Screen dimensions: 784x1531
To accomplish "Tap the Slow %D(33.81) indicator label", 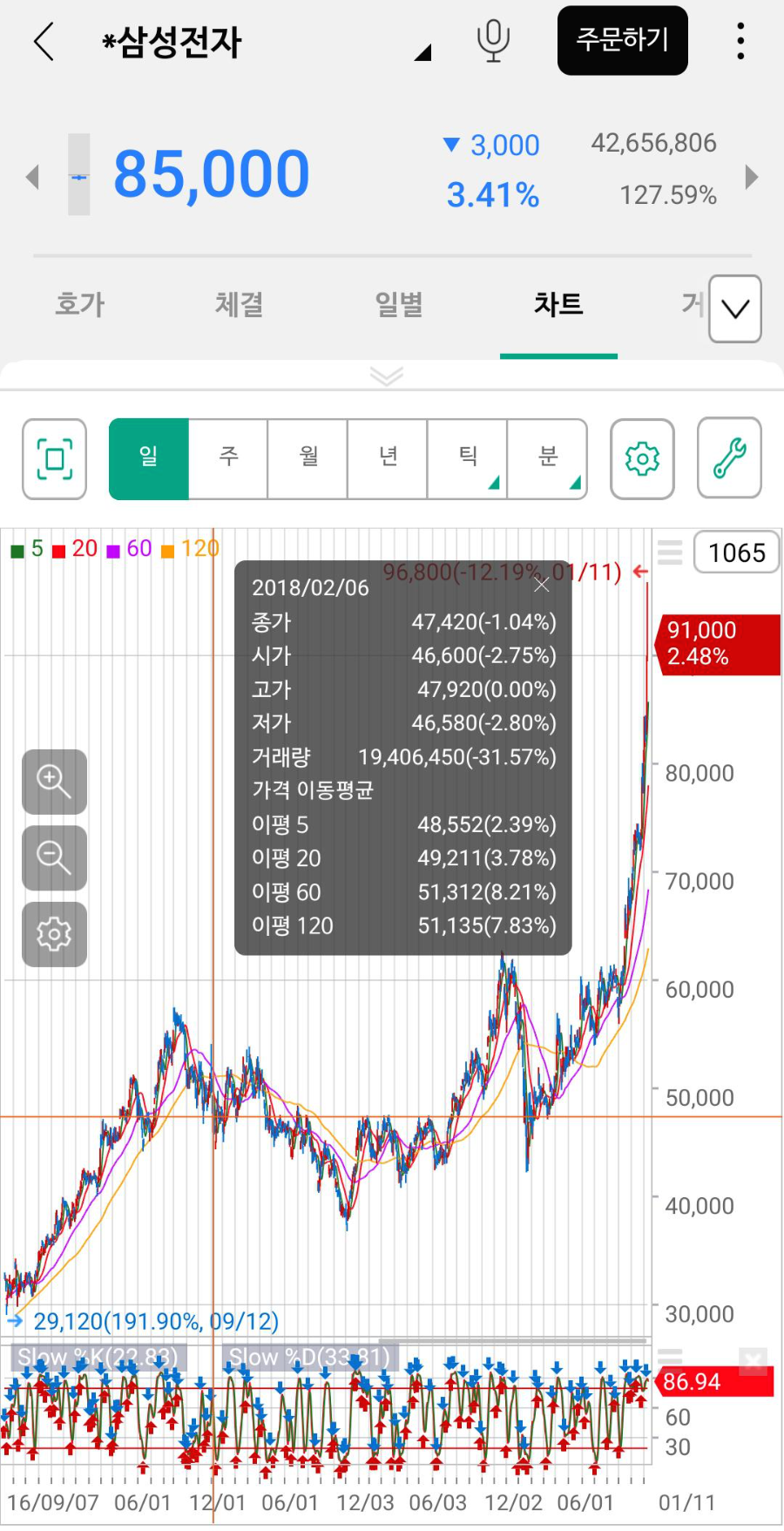I will pos(309,1358).
